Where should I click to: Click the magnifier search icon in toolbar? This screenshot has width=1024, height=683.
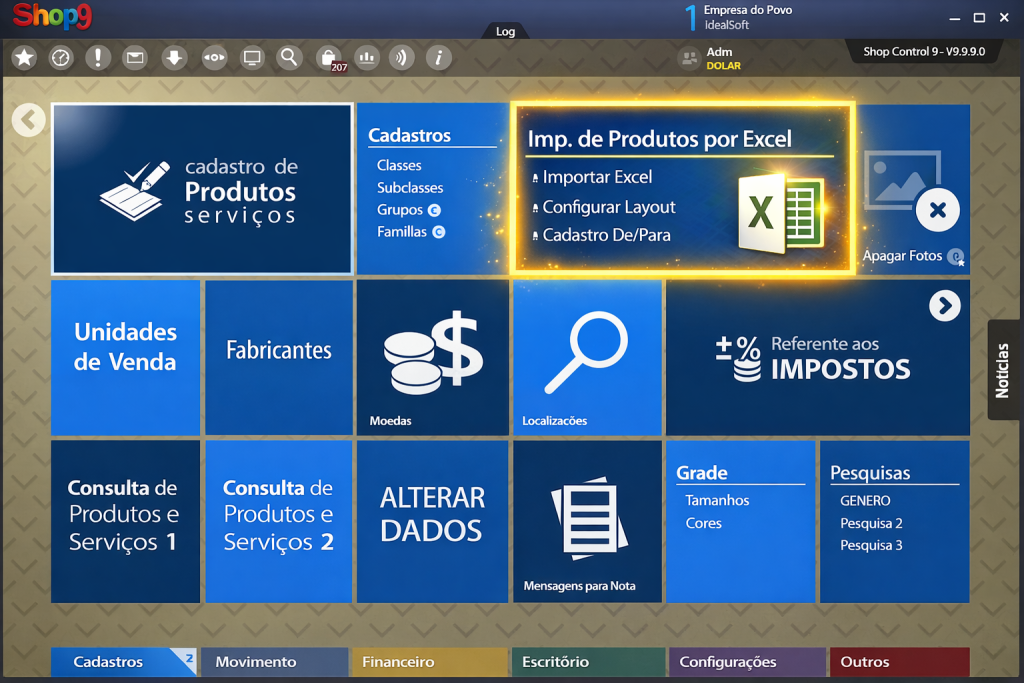(x=289, y=58)
